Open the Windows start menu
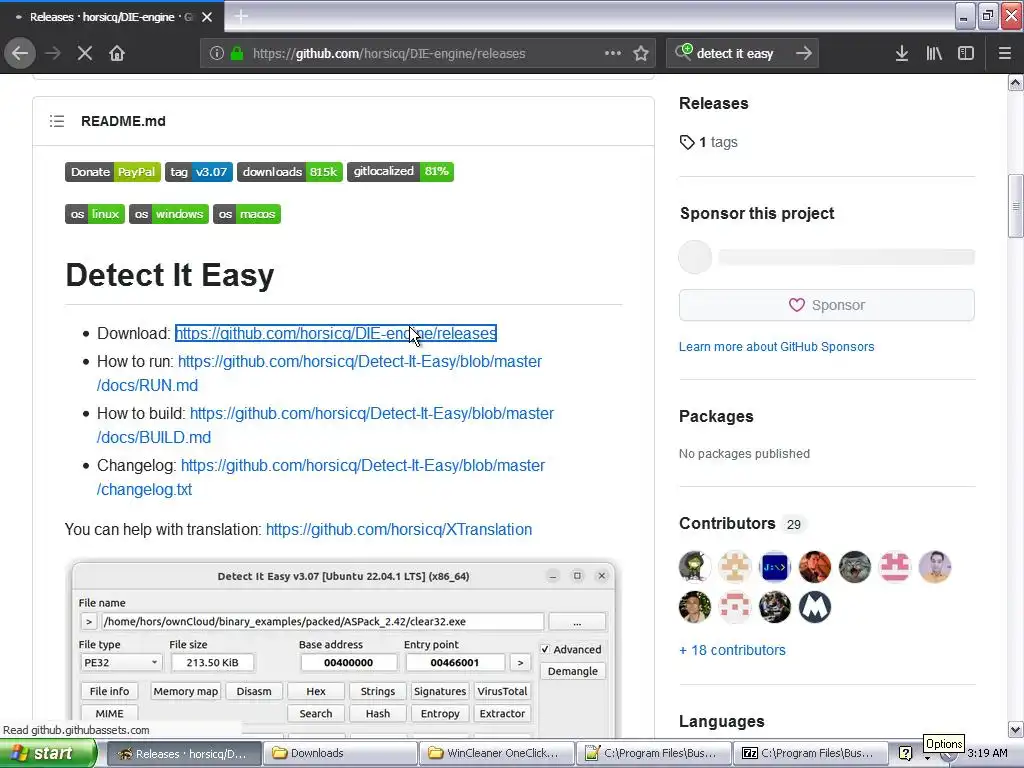Image resolution: width=1024 pixels, height=768 pixels. tap(47, 754)
